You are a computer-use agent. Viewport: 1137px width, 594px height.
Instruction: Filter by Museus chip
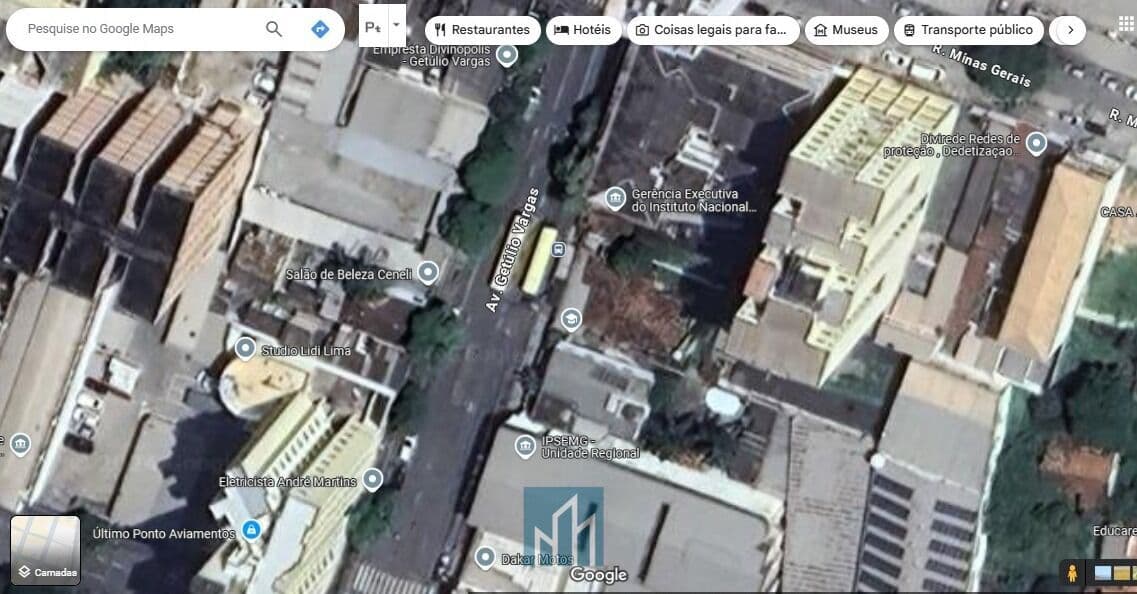846,30
